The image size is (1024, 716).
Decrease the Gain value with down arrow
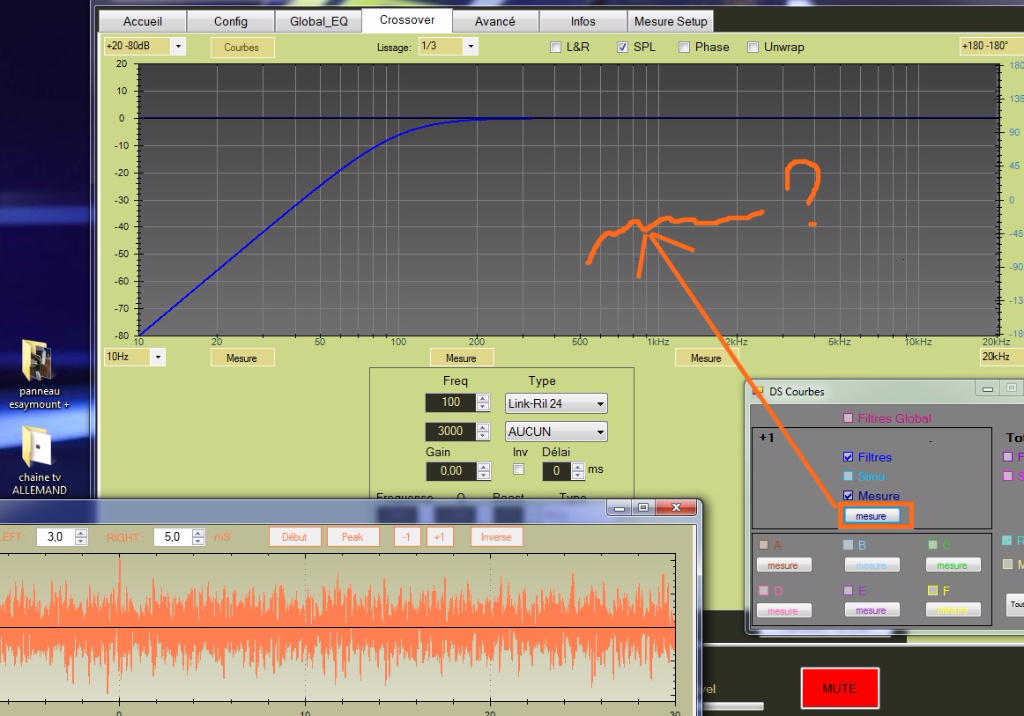click(x=483, y=475)
